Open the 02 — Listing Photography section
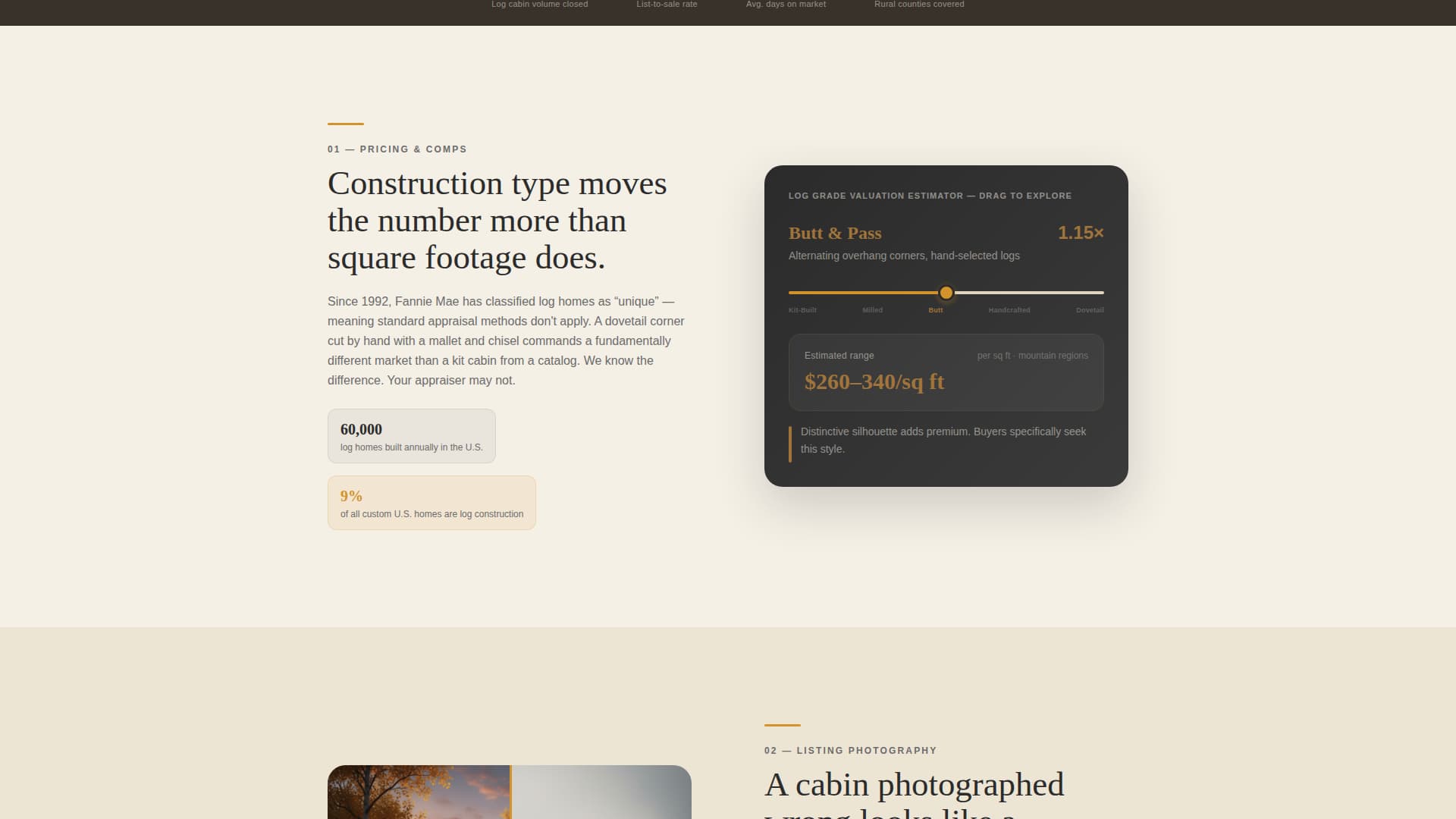1456x819 pixels. [851, 750]
